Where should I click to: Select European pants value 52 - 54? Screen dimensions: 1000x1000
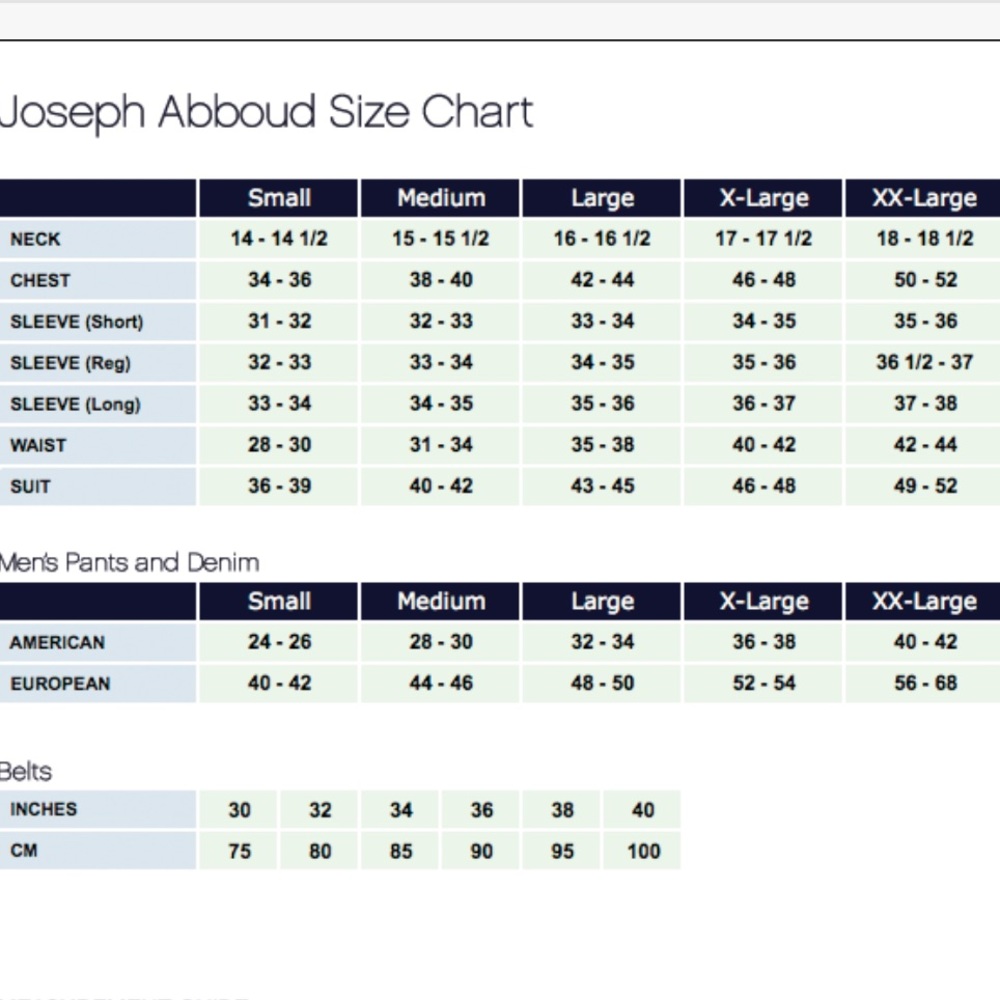[764, 683]
